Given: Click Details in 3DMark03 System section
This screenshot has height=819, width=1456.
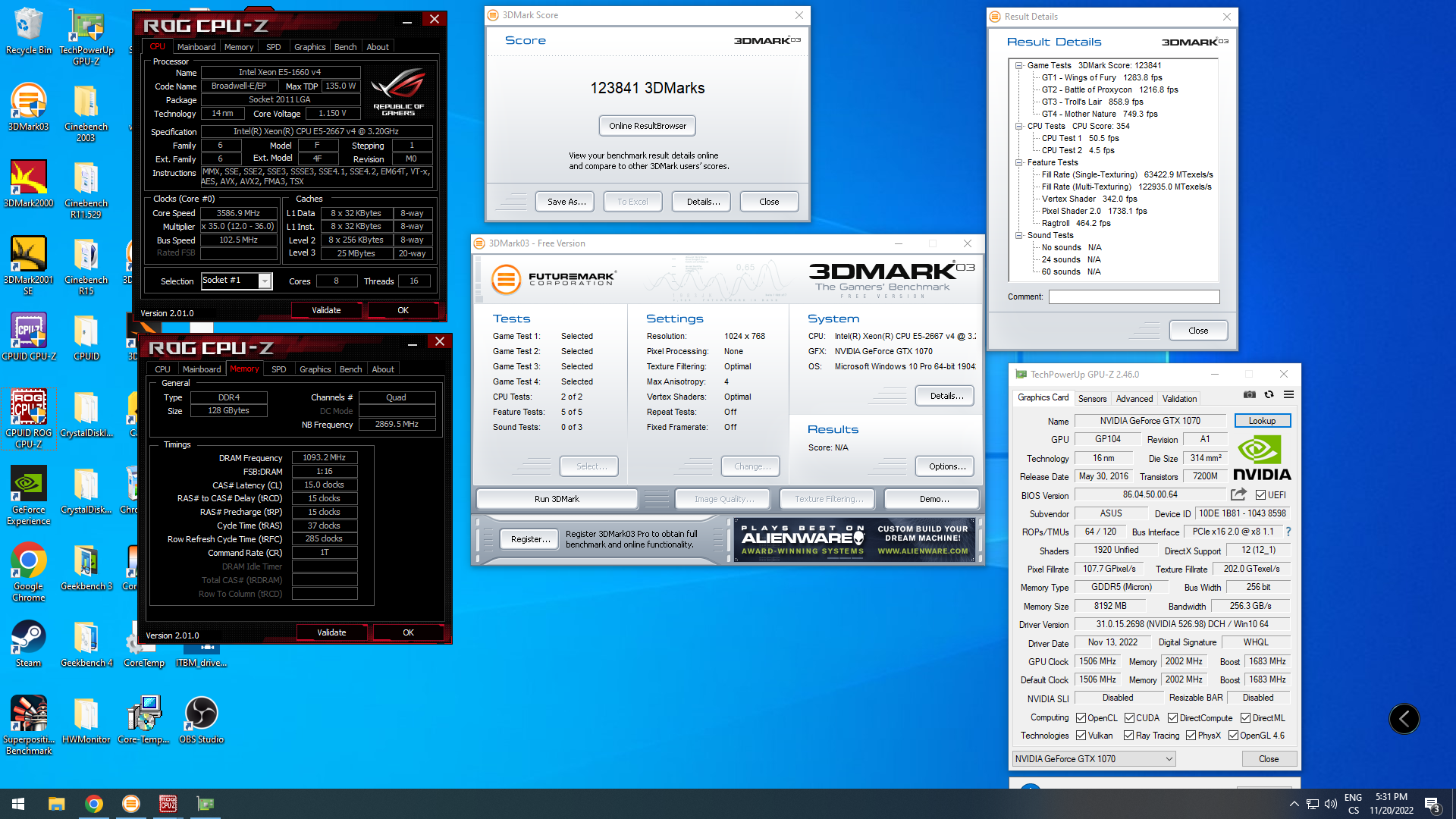Looking at the screenshot, I should click(946, 396).
